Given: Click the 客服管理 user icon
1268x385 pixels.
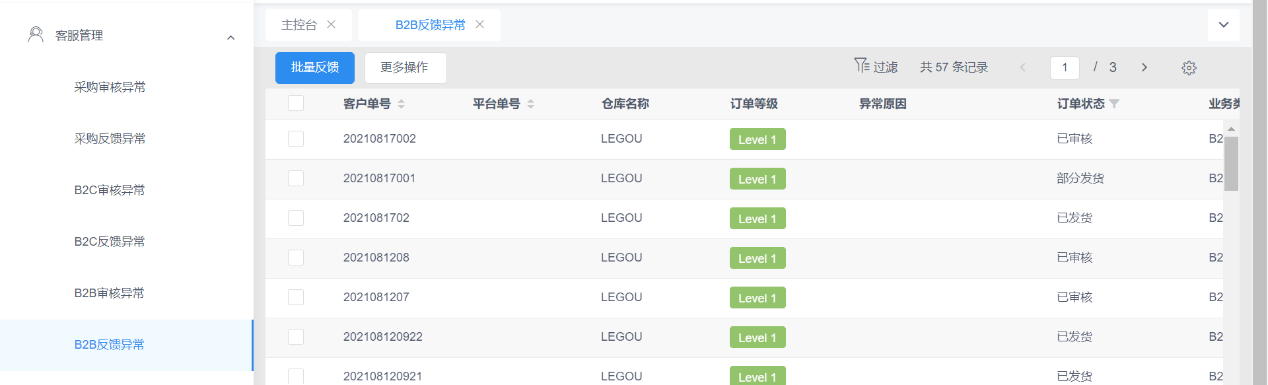Looking at the screenshot, I should point(36,35).
